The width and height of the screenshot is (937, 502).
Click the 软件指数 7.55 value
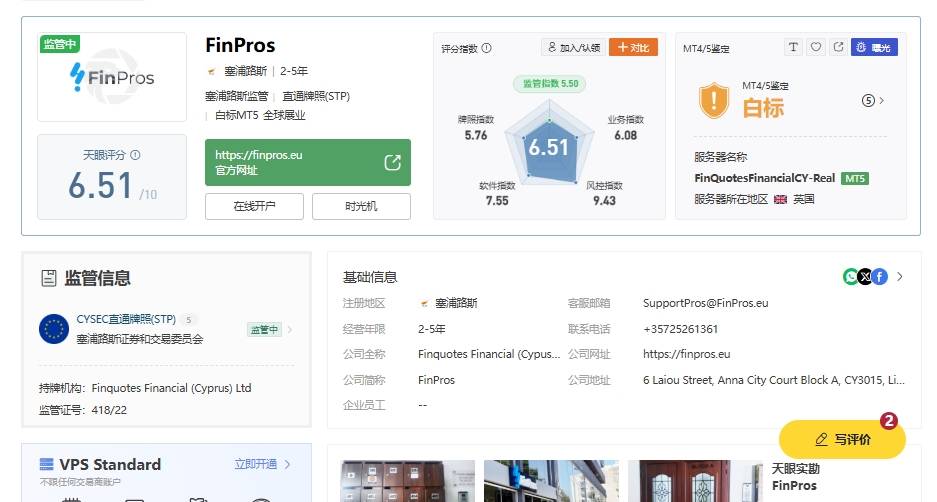click(497, 201)
